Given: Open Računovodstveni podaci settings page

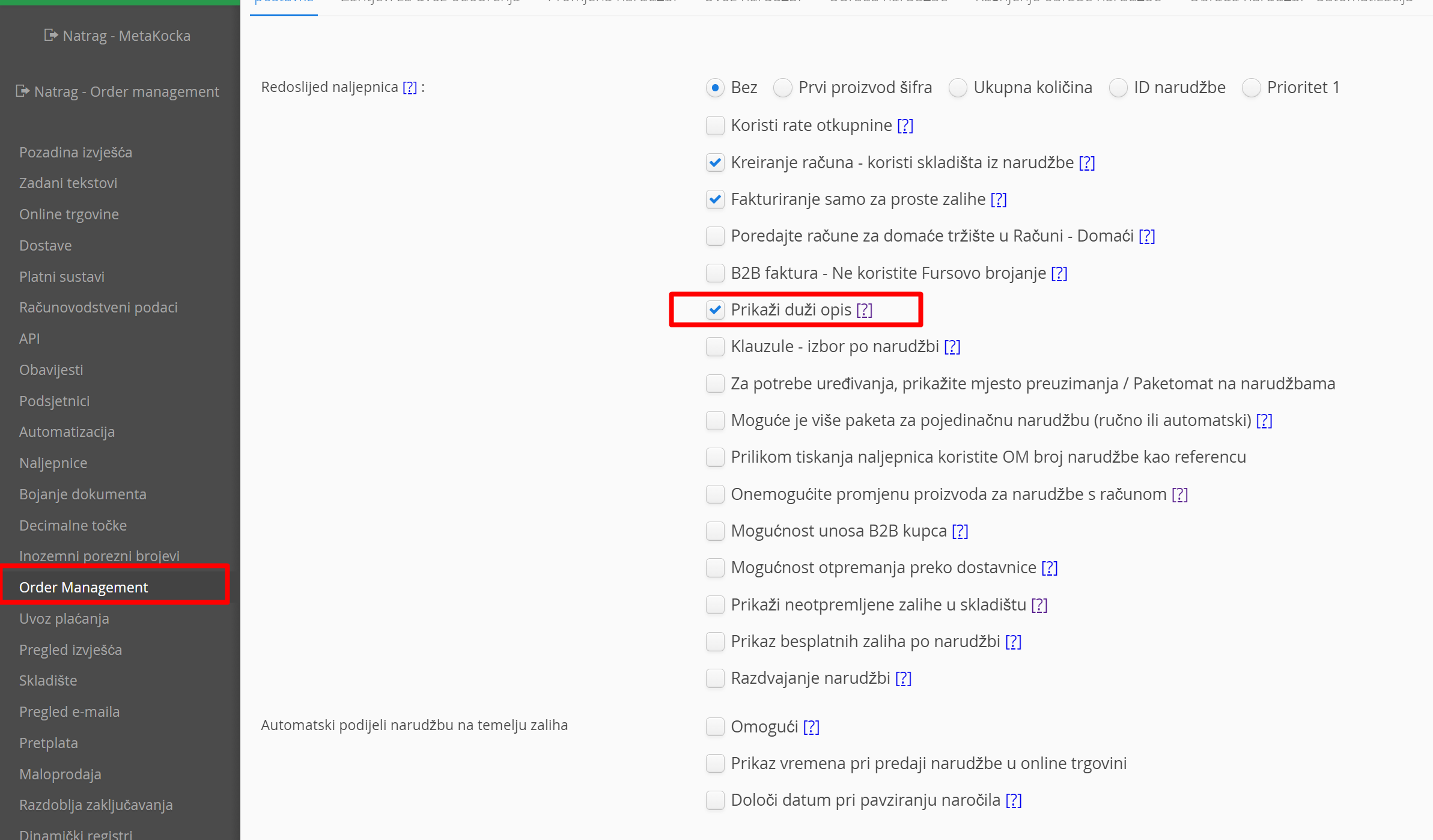Looking at the screenshot, I should 98,308.
